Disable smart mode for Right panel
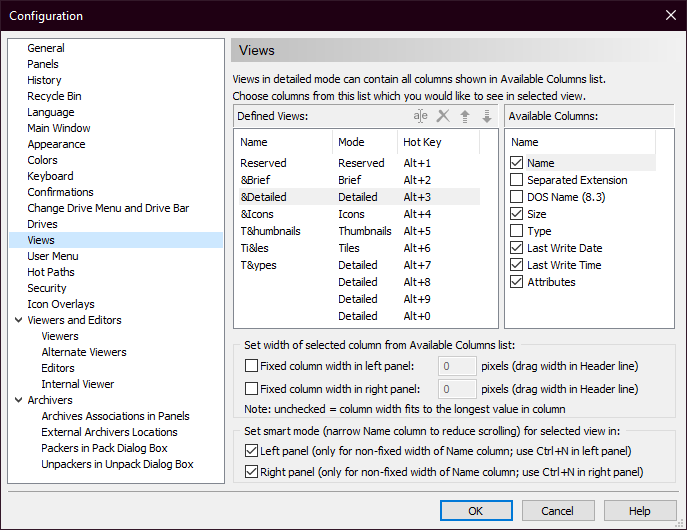 252,472
